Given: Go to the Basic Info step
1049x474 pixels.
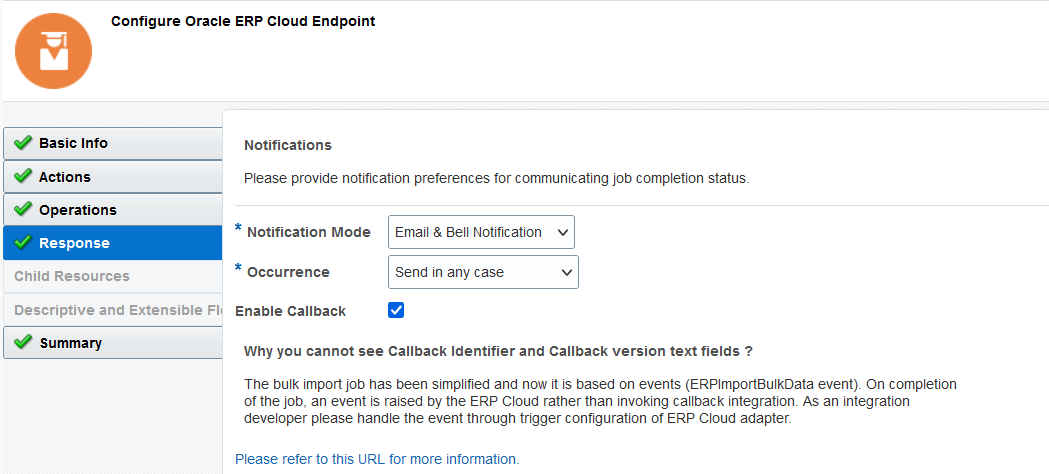Looking at the screenshot, I should [x=73, y=143].
